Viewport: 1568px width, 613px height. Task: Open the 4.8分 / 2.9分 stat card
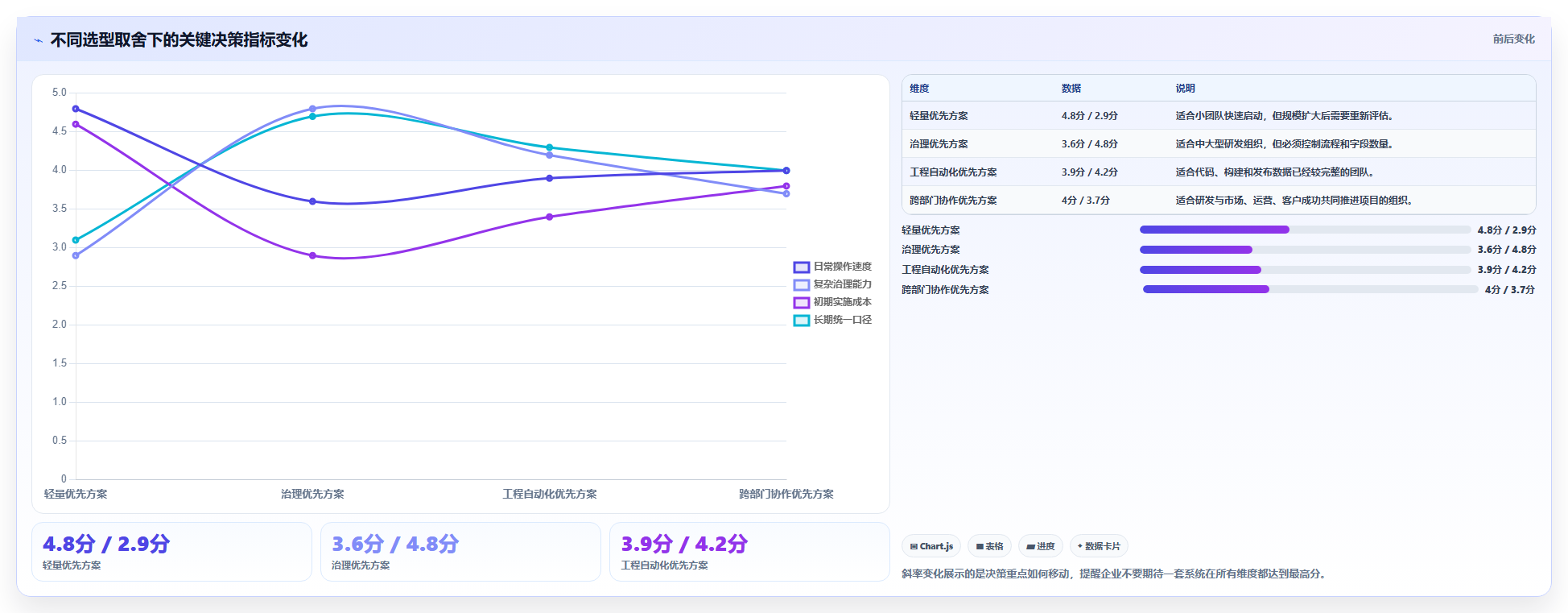click(x=171, y=552)
